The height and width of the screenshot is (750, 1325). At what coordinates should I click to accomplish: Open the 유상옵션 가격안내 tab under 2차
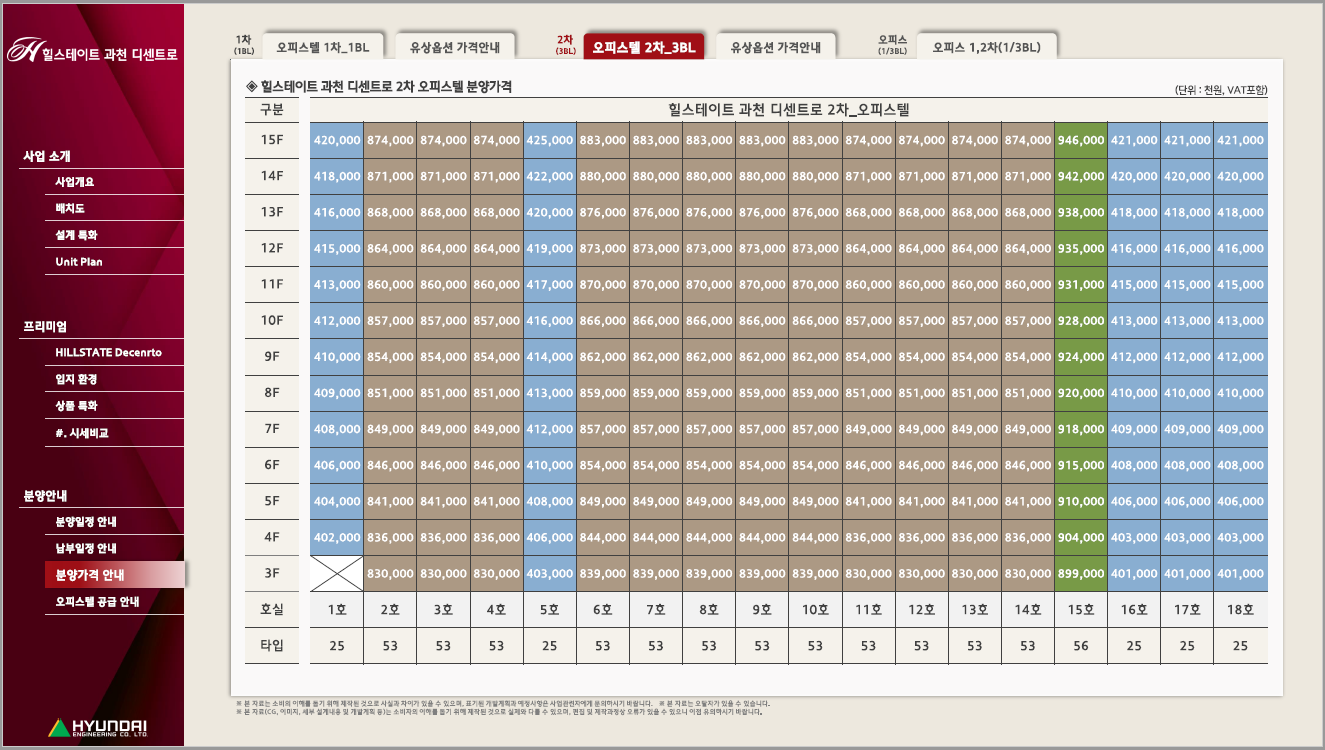tap(775, 47)
